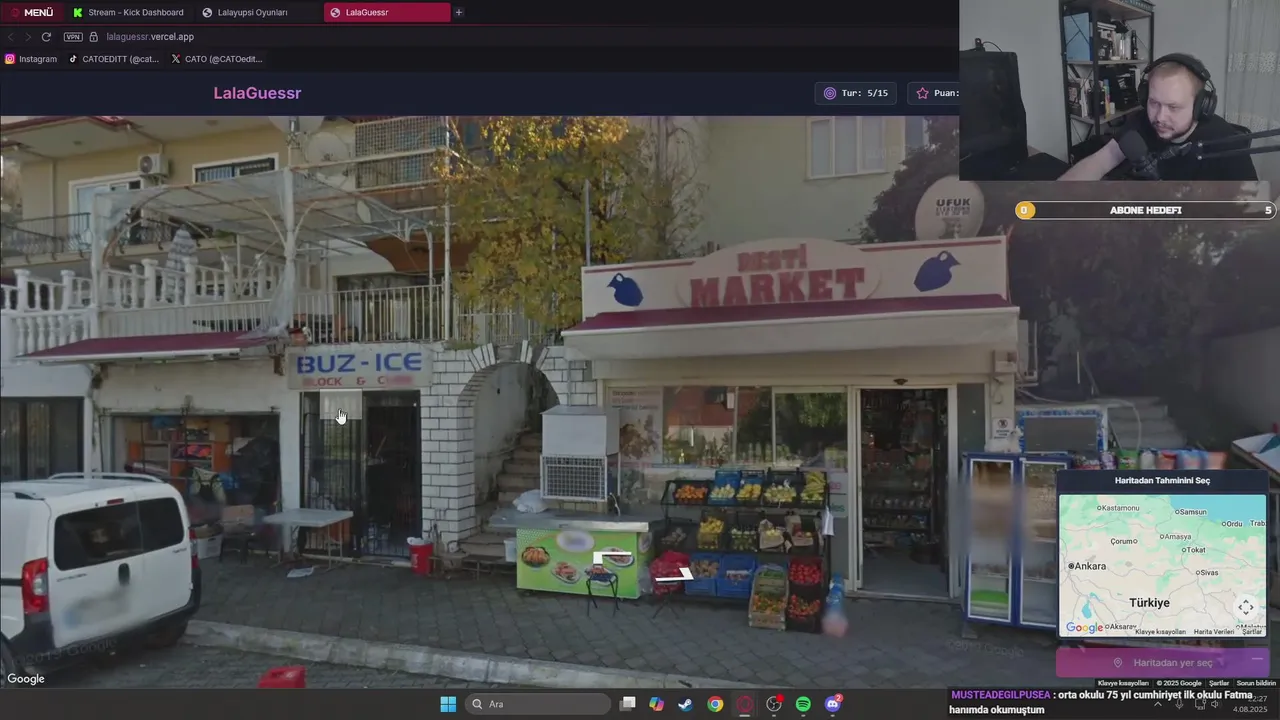Viewport: 1280px width, 720px height.
Task: Switch to Stream - Kick Dashboard tab
Action: point(128,12)
